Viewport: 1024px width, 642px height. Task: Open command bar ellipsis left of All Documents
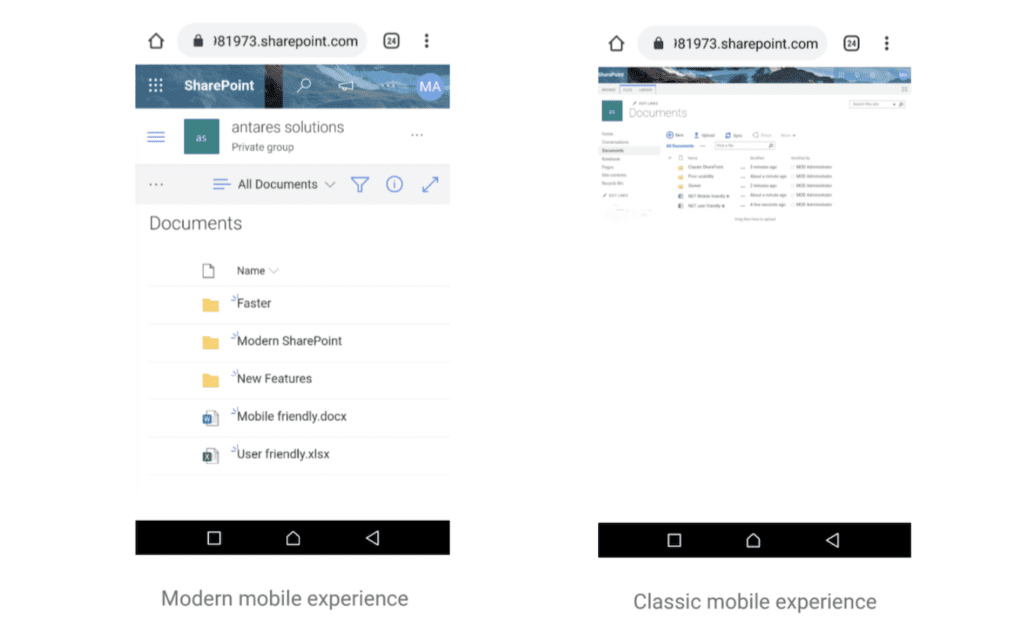156,185
